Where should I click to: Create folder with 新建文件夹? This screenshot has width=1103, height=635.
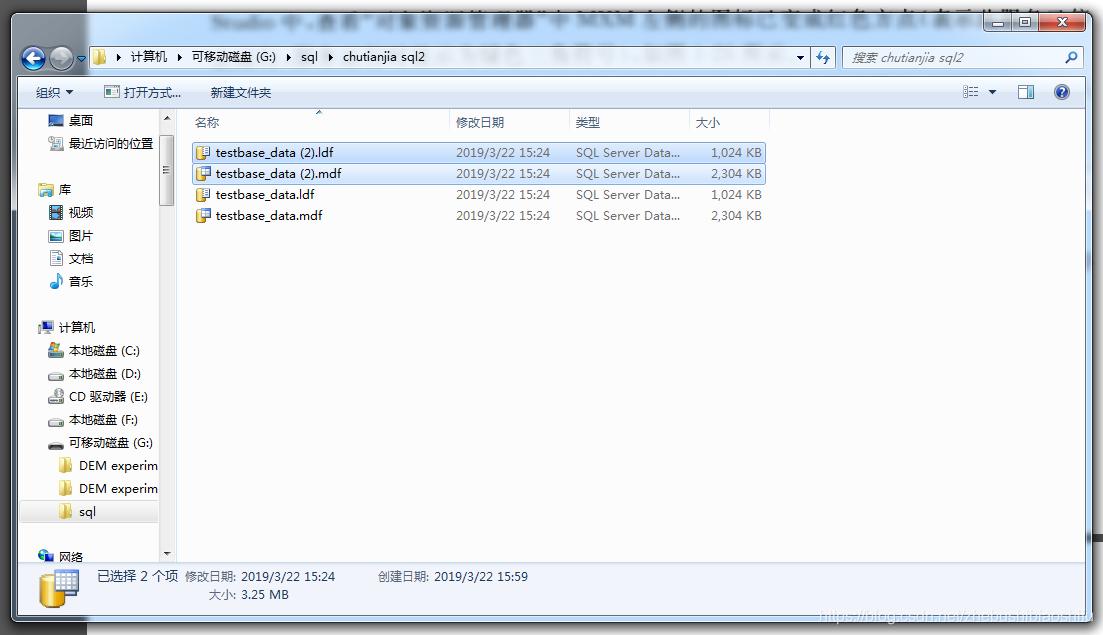[241, 92]
